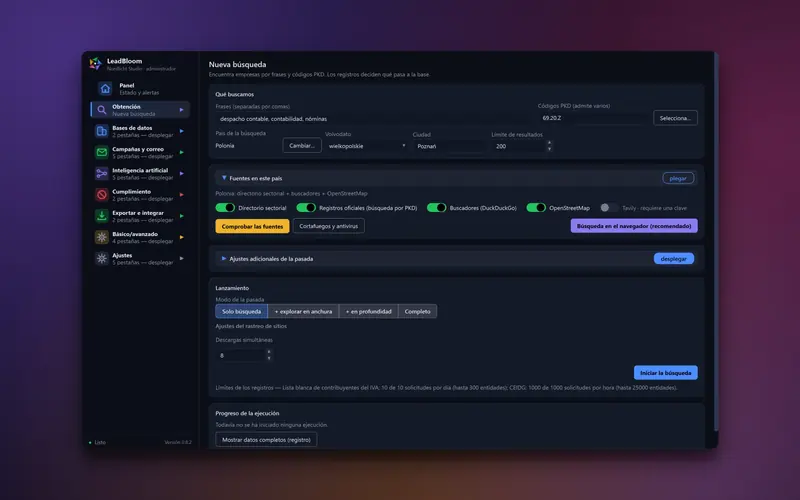Click the Iniciar la búsqueda button

[665, 372]
